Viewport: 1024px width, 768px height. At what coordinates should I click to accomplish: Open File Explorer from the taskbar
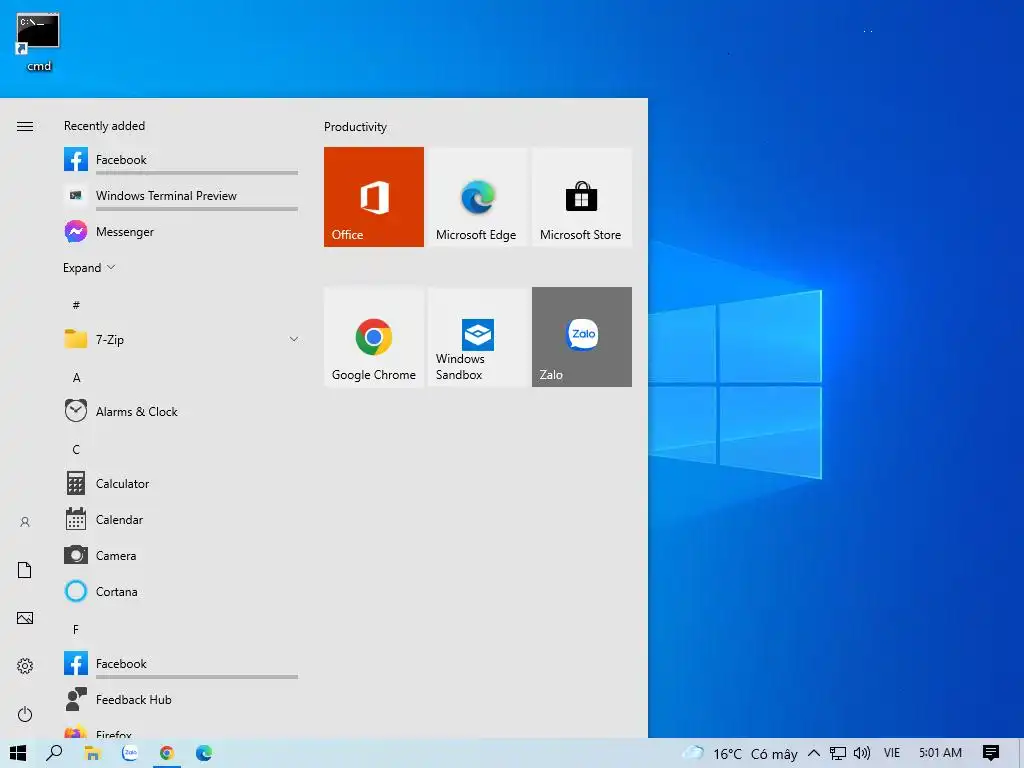pos(92,753)
